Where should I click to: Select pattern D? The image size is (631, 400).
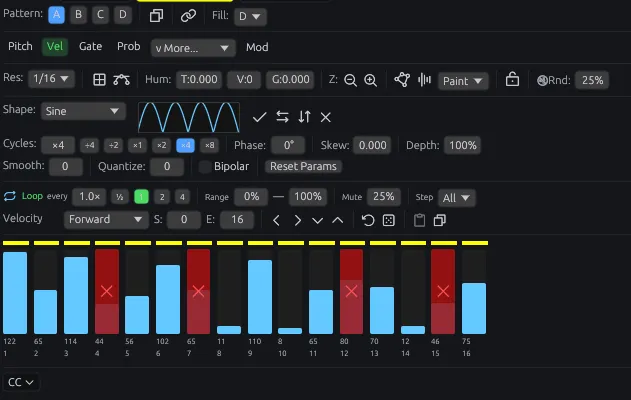pyautogui.click(x=123, y=15)
